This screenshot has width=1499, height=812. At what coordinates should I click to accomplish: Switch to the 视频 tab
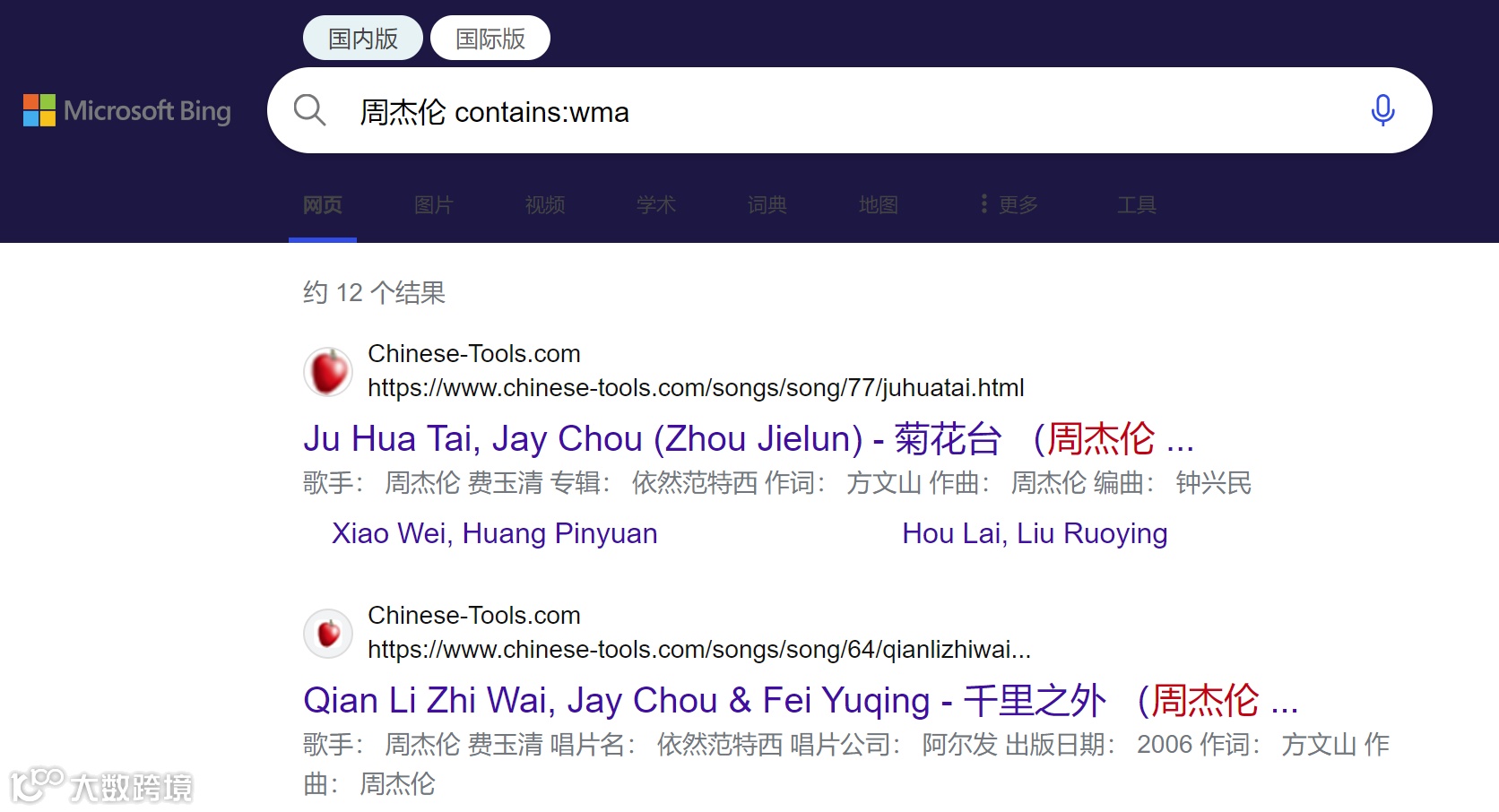pyautogui.click(x=543, y=204)
